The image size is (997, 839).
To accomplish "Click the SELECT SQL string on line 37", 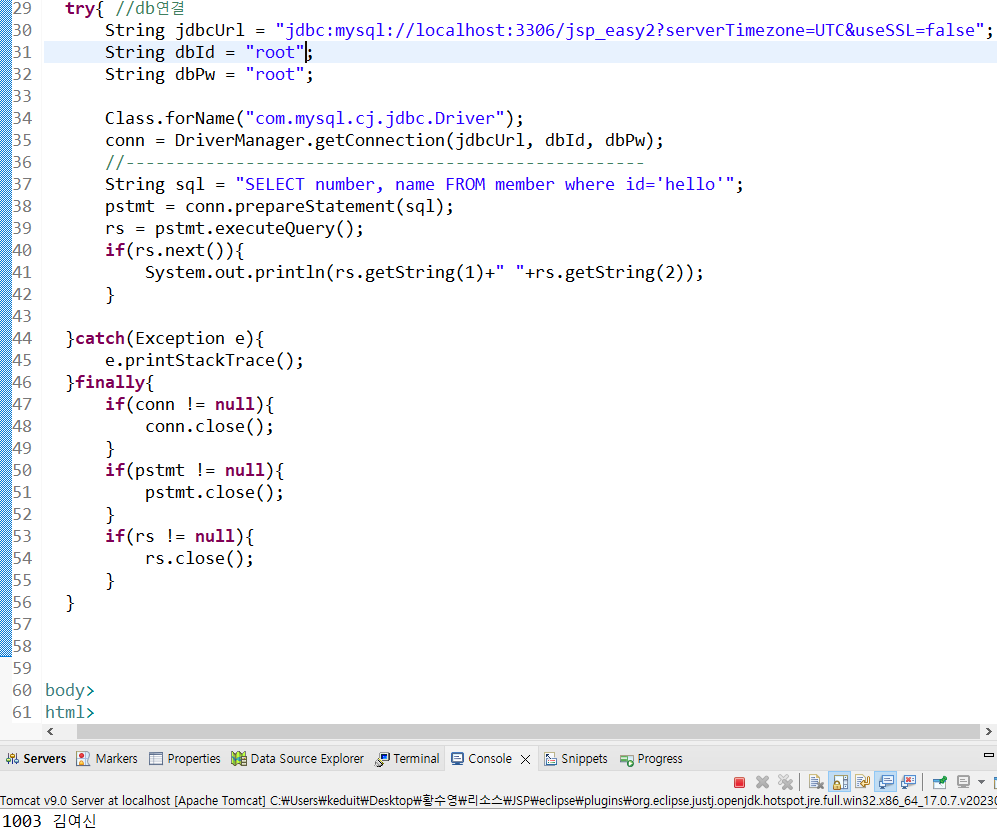I will [485, 184].
